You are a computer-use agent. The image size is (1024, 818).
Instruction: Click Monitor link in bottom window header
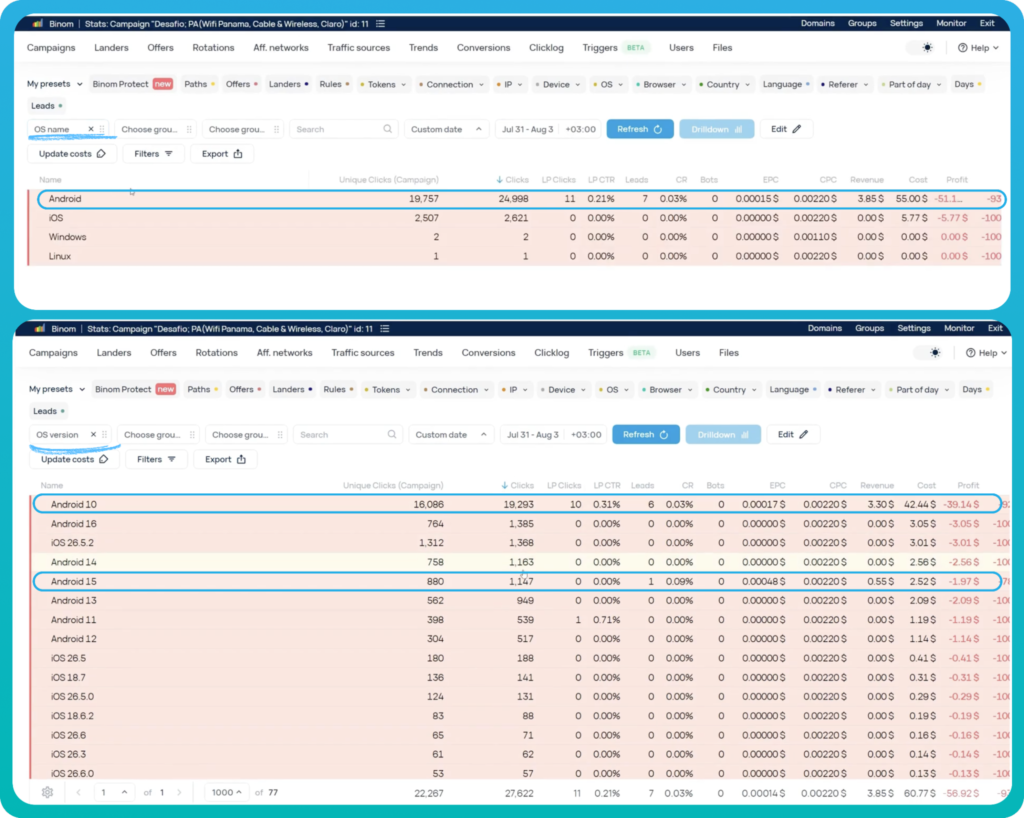(x=959, y=328)
